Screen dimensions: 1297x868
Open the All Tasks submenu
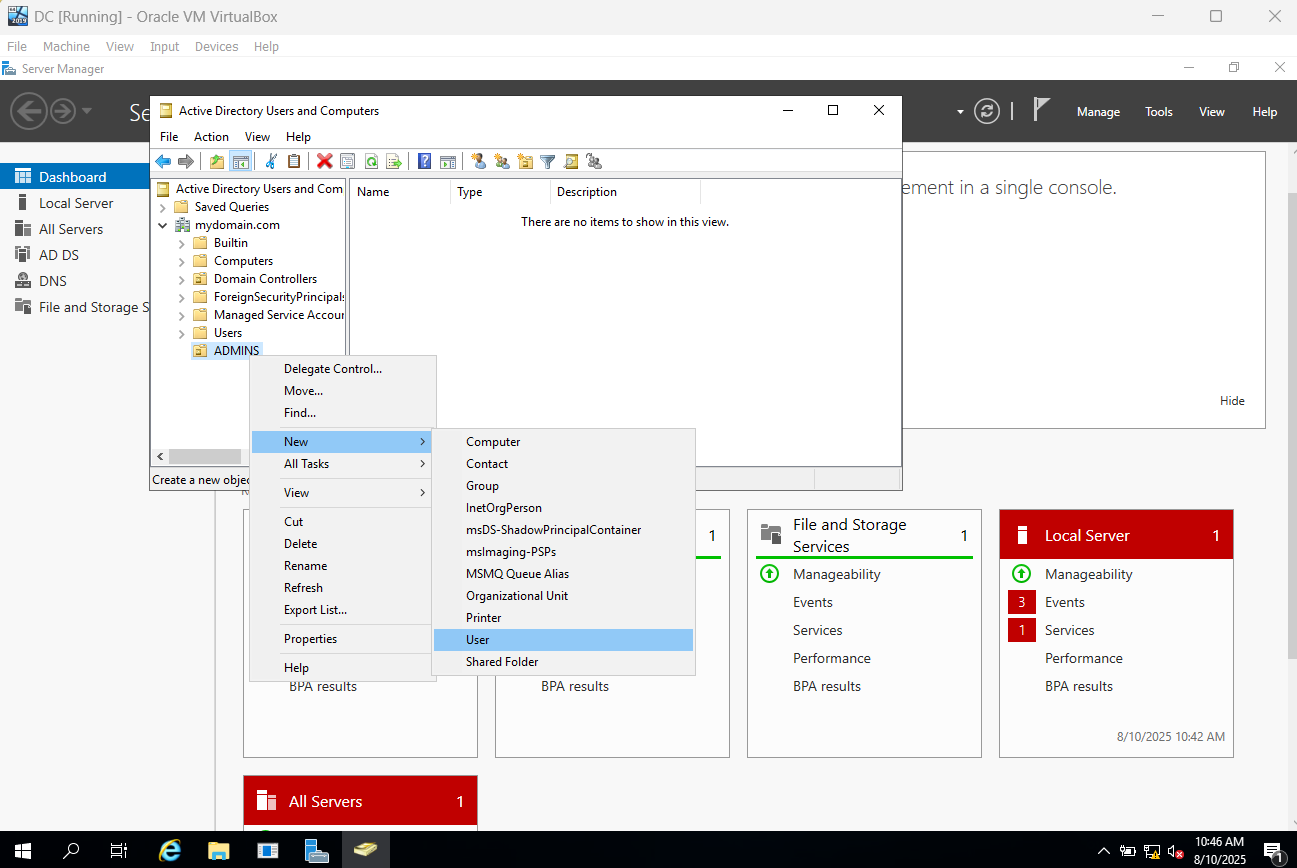coord(342,464)
